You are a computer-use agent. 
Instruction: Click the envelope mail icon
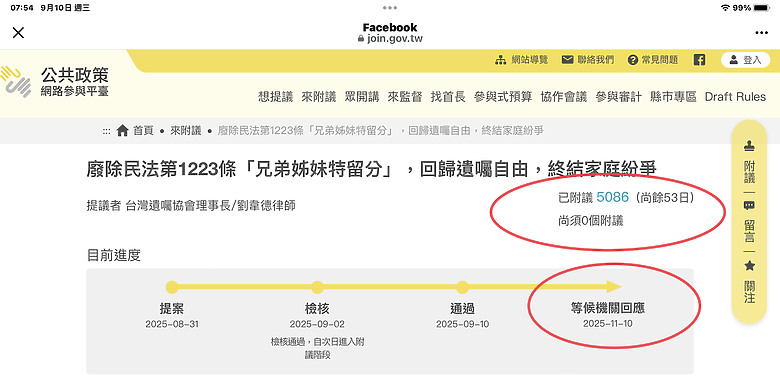[567, 60]
